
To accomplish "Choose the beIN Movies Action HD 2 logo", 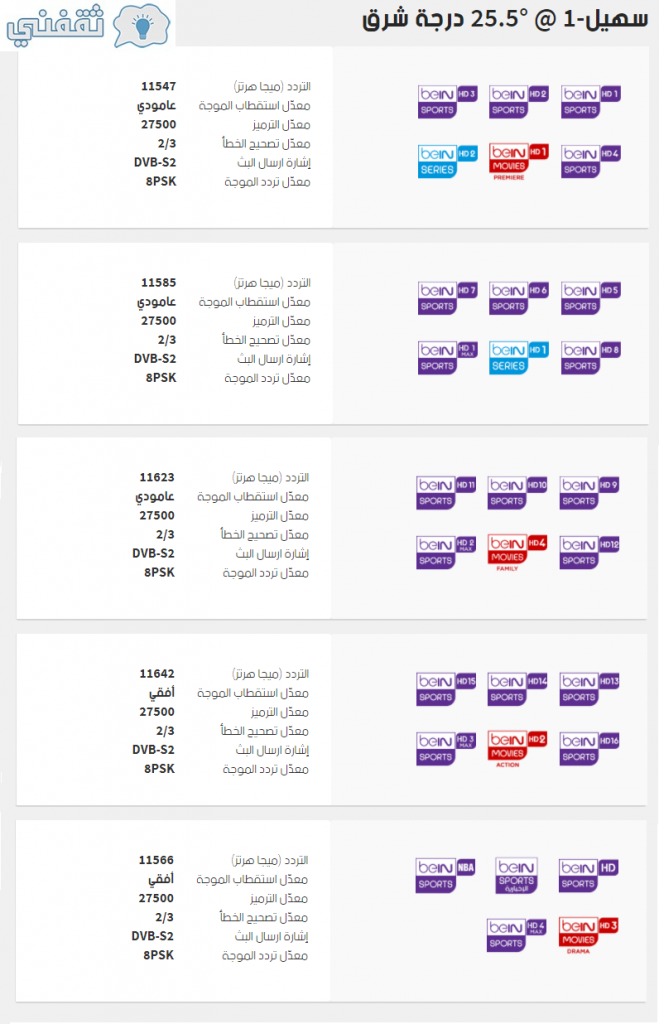I will point(517,749).
